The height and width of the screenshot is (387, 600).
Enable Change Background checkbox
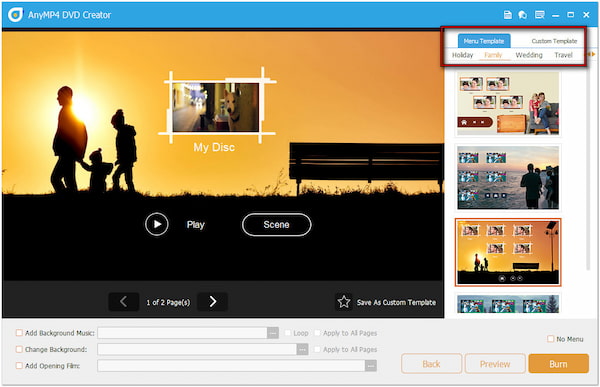click(19, 349)
